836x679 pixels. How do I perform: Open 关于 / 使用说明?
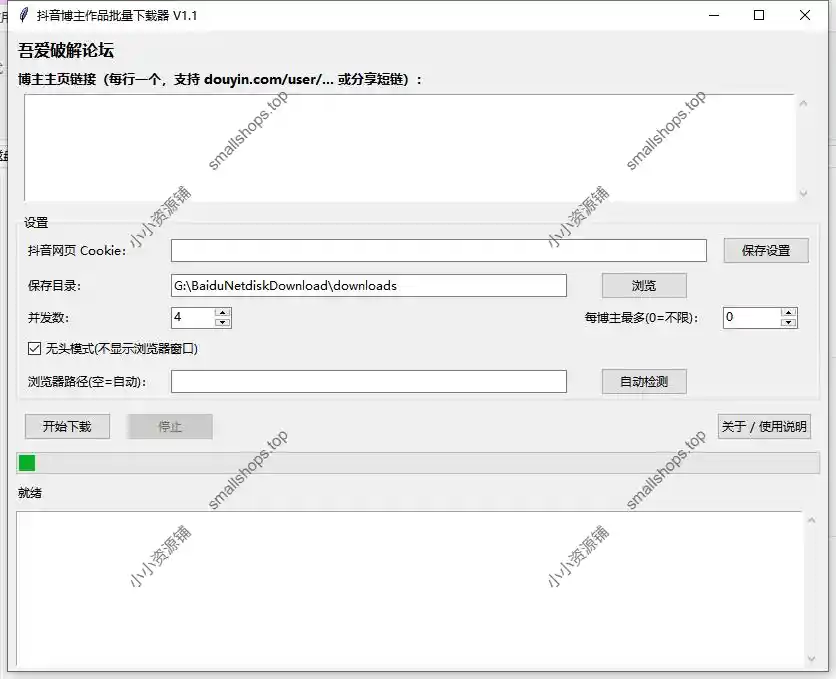pos(764,426)
